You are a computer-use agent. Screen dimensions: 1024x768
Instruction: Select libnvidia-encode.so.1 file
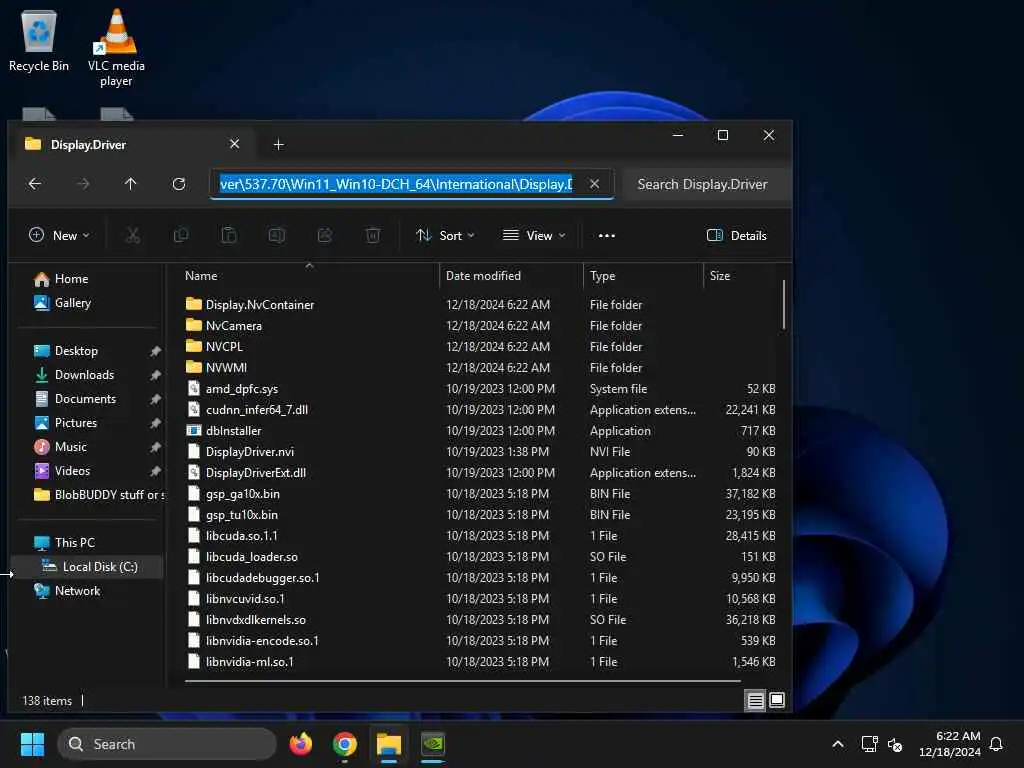262,641
